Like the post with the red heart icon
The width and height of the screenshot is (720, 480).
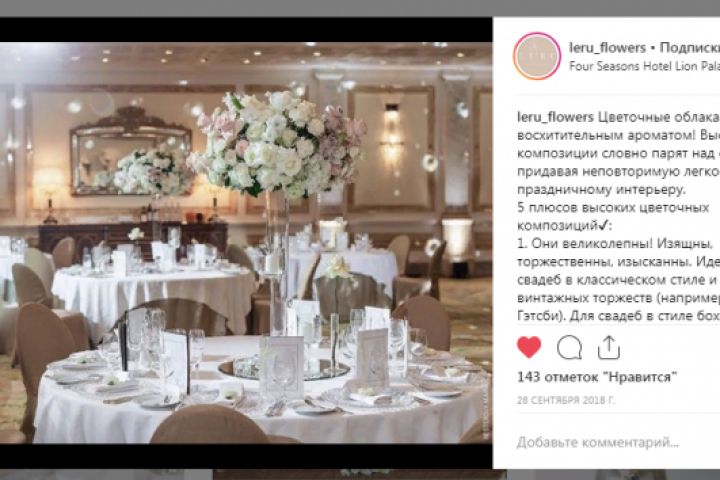point(529,347)
